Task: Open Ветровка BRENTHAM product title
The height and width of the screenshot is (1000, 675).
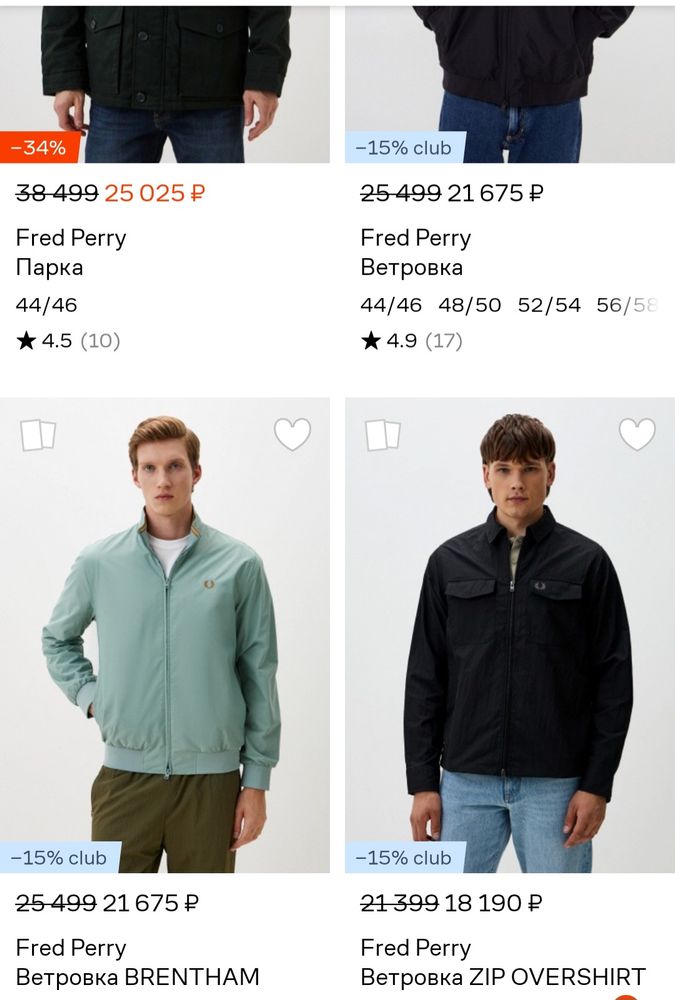Action: 138,977
